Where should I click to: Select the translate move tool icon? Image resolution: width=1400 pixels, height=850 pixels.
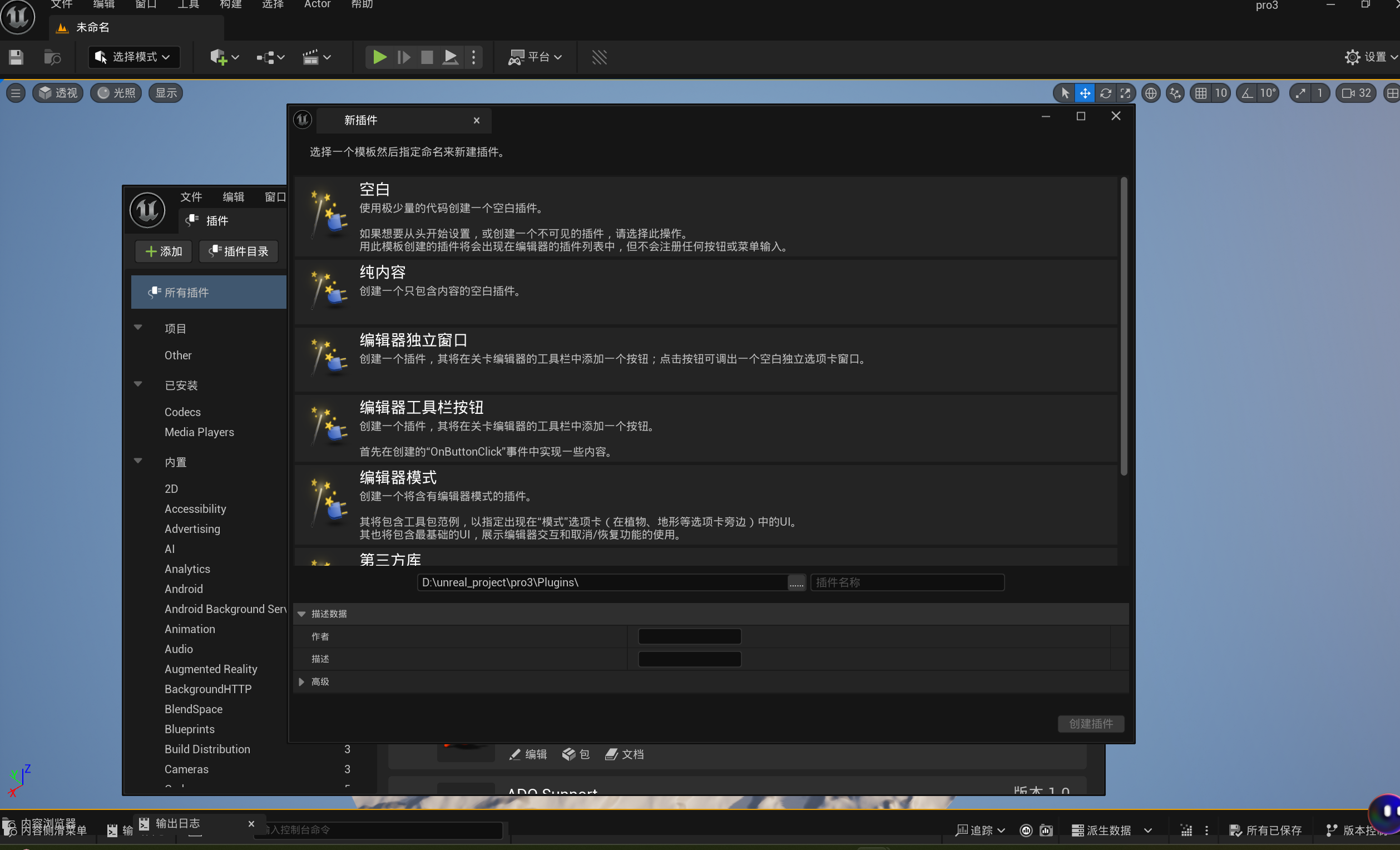tap(1085, 93)
